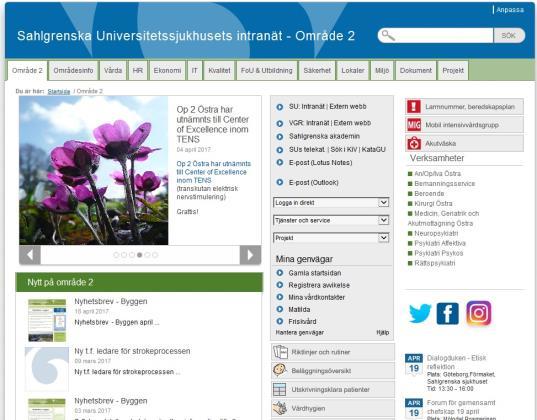Open the Dialogduken - Etisk reflektion event
The width and height of the screenshot is (537, 420).
457,362
